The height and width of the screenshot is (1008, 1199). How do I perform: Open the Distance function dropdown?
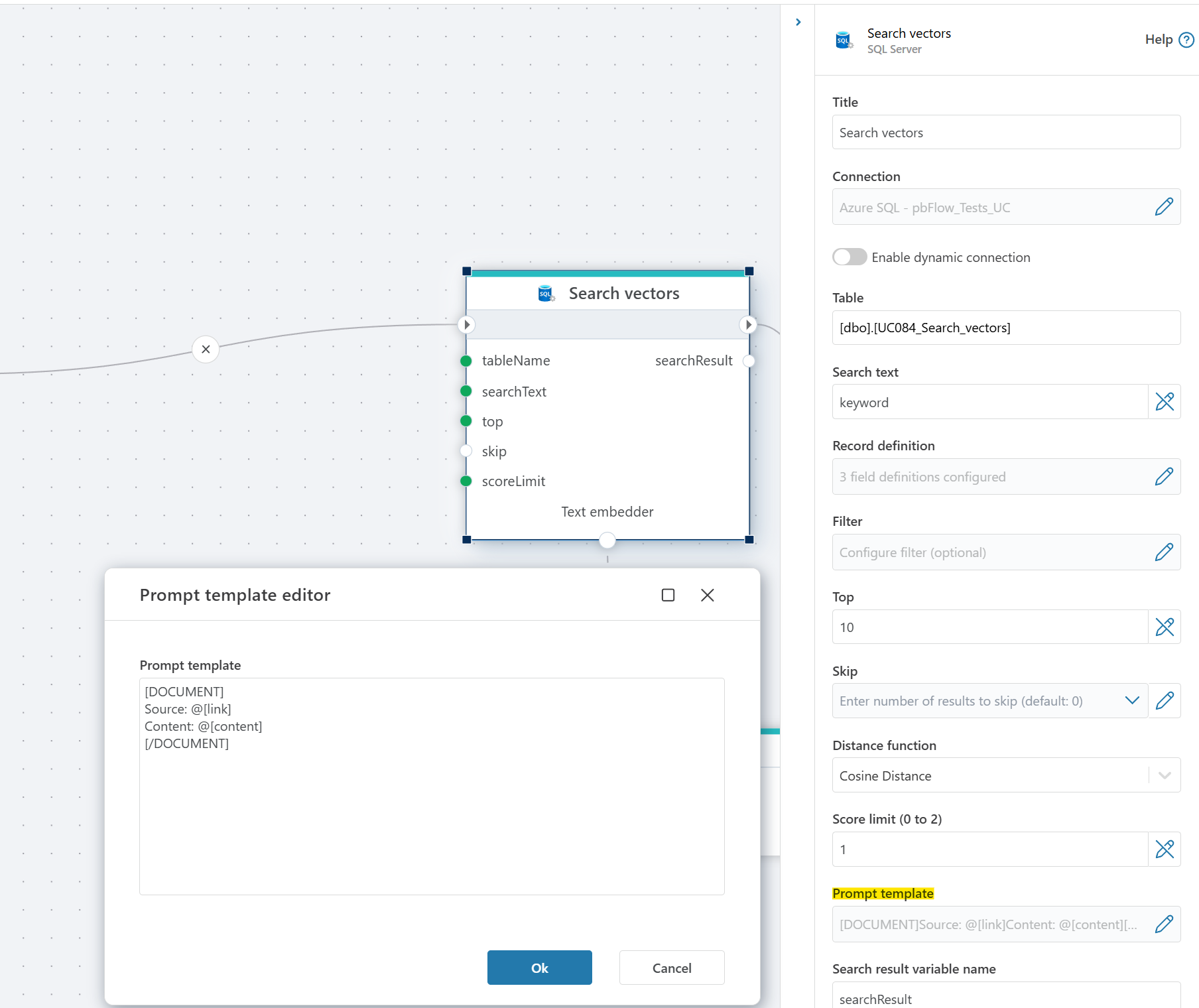pyautogui.click(x=1164, y=775)
